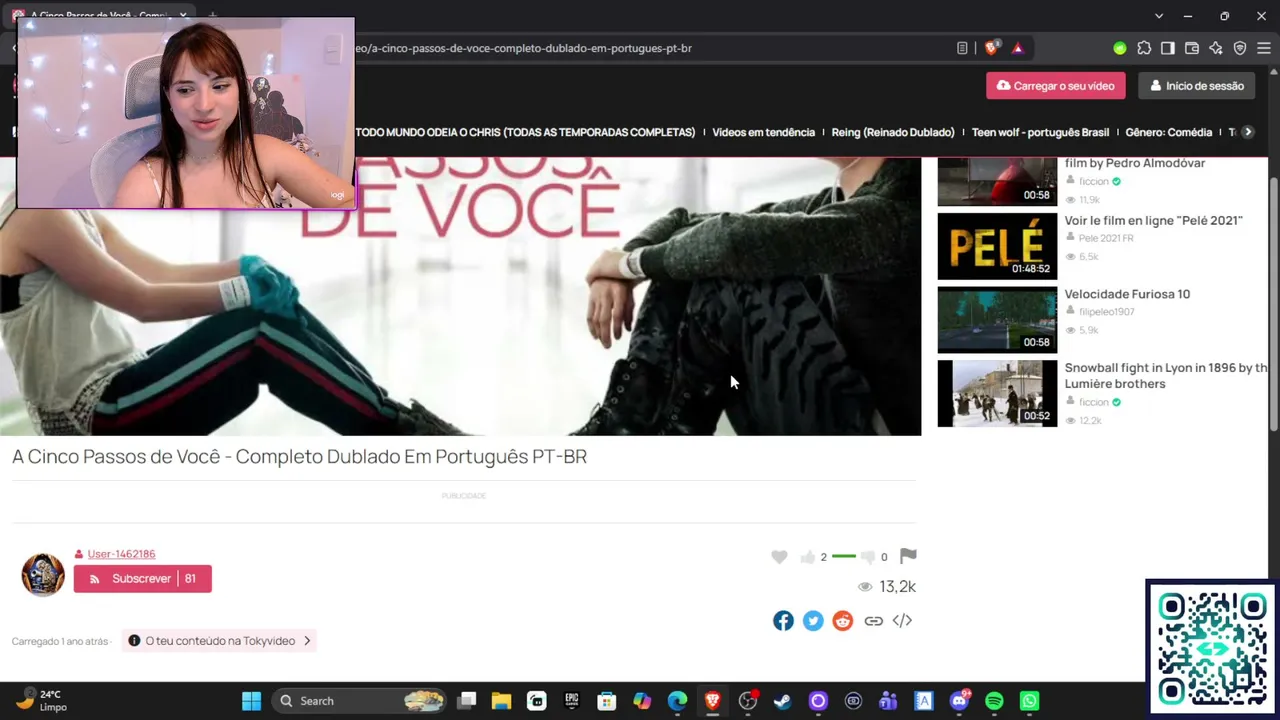The height and width of the screenshot is (720, 1280).
Task: Subscribe with the 'Subscrever' button
Action: 142,579
